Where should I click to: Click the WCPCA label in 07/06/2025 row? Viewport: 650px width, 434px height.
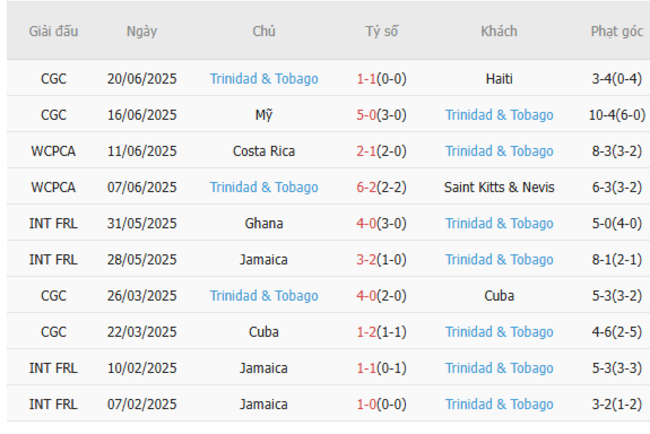tap(53, 187)
